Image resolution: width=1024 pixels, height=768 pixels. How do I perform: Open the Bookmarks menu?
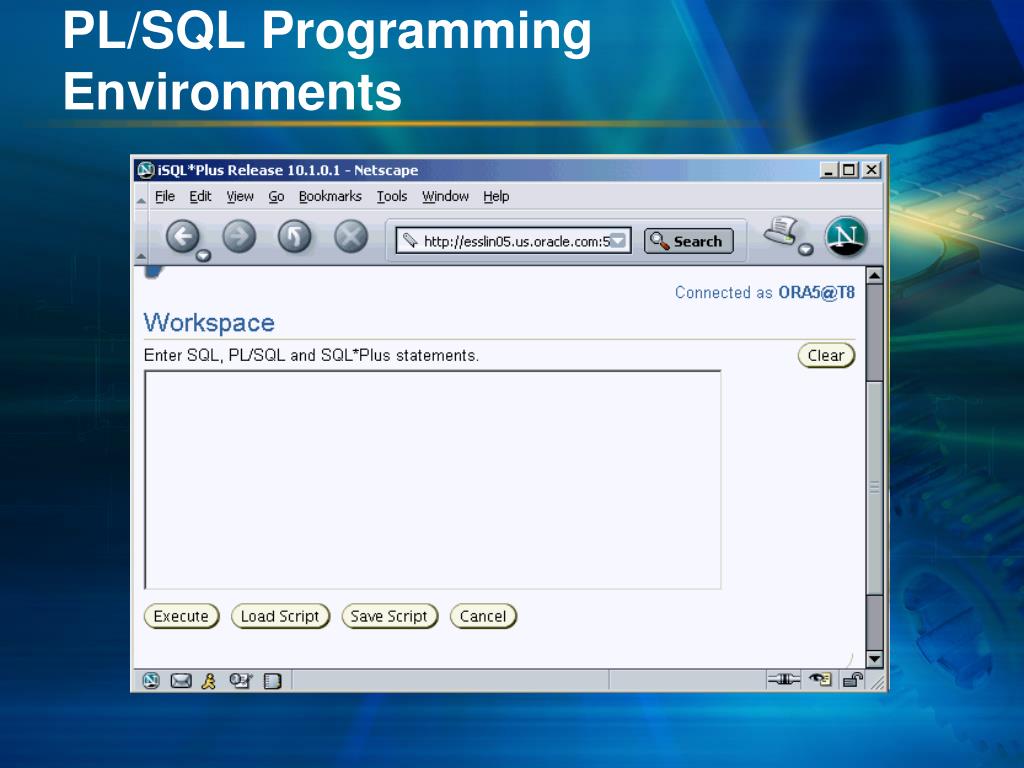click(x=330, y=197)
